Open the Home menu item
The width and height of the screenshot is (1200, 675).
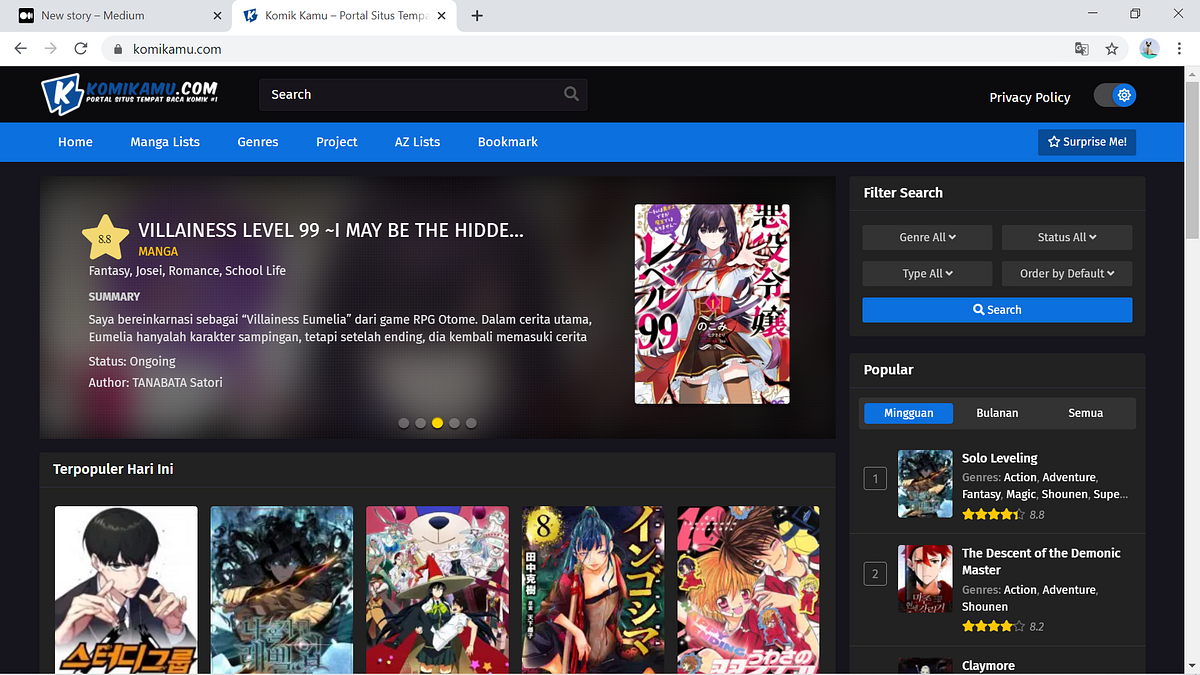(75, 142)
